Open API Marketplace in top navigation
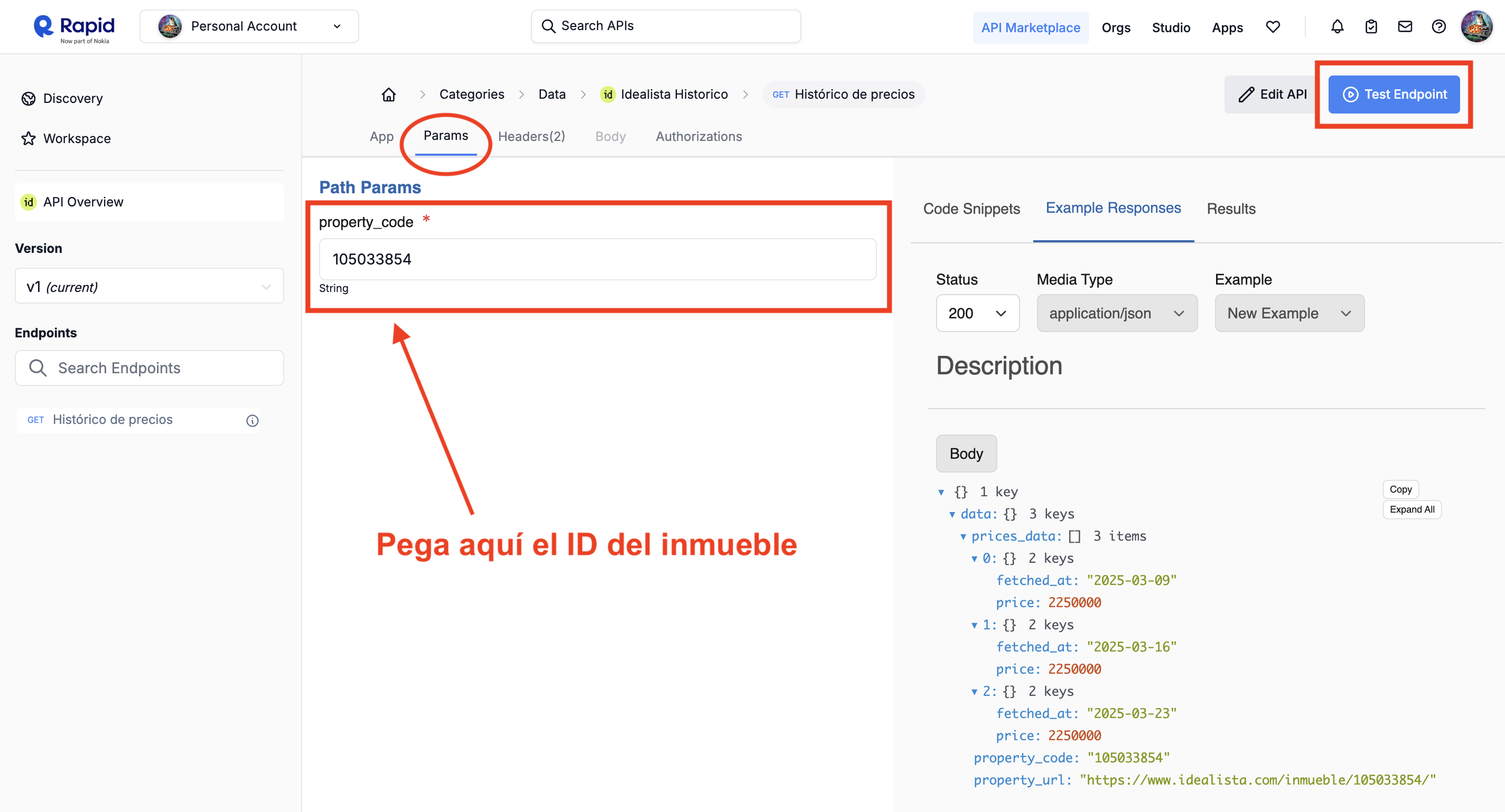Viewport: 1505px width, 812px height. click(x=1031, y=27)
